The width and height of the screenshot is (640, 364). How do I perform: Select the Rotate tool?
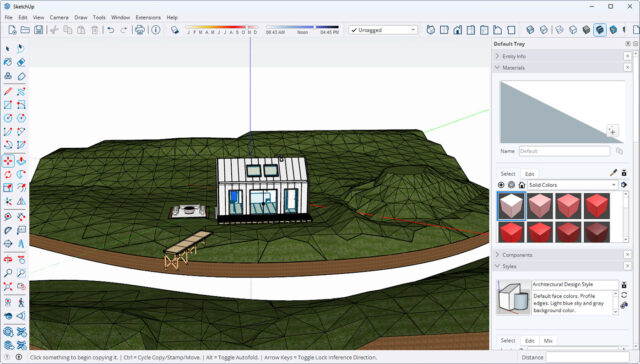[x=7, y=174]
